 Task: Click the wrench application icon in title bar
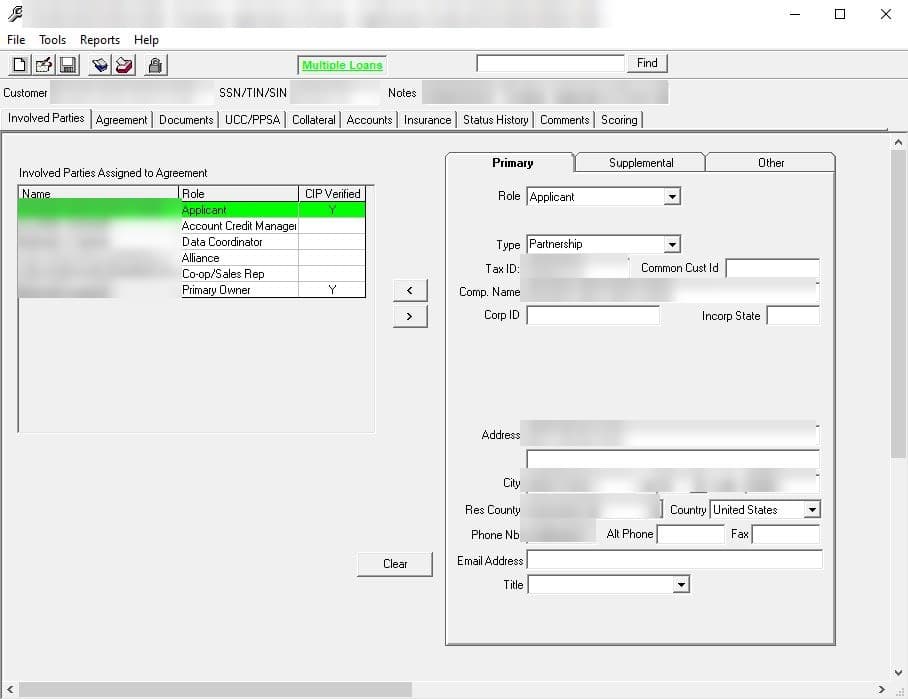point(15,13)
